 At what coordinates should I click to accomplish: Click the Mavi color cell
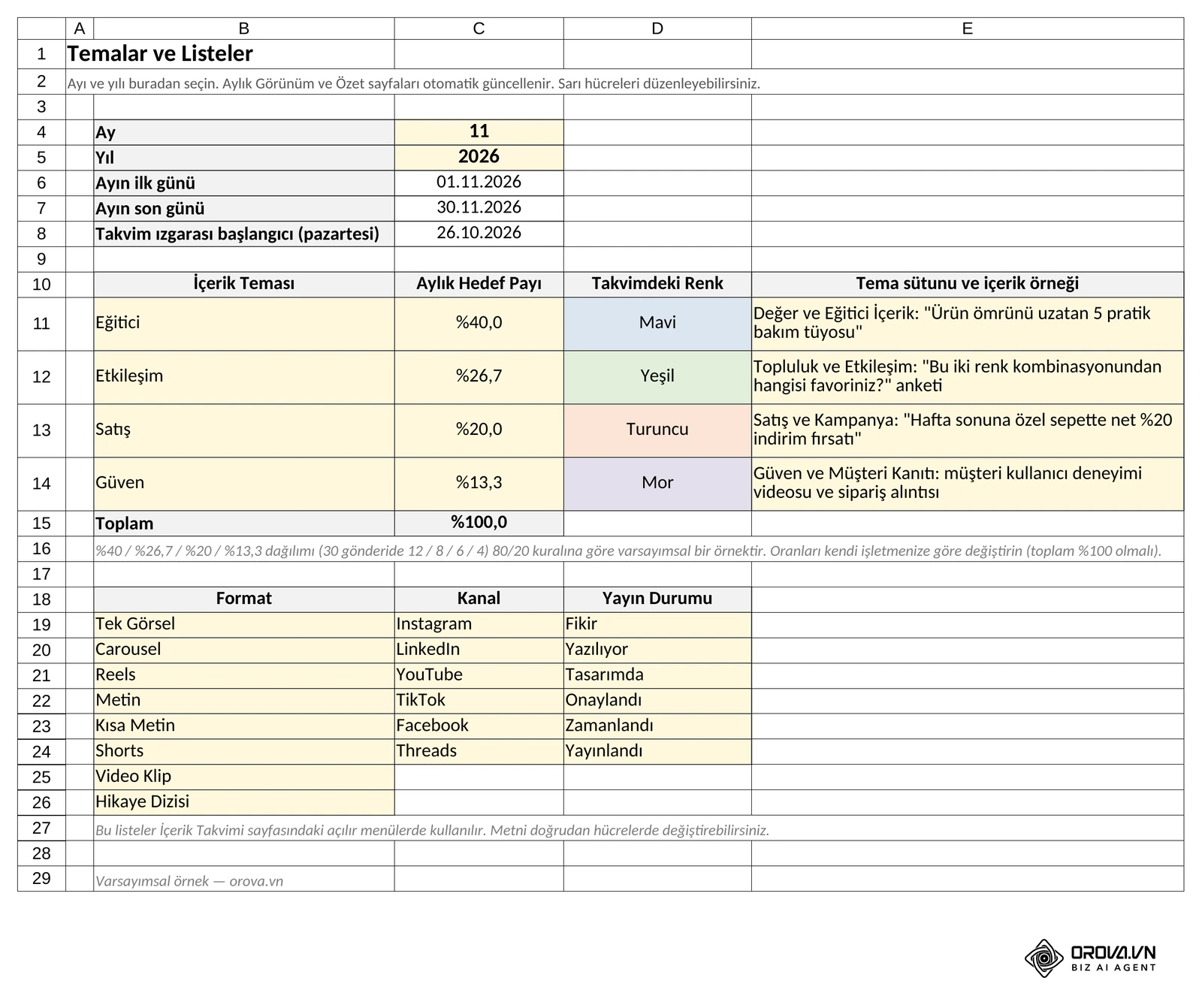click(657, 324)
